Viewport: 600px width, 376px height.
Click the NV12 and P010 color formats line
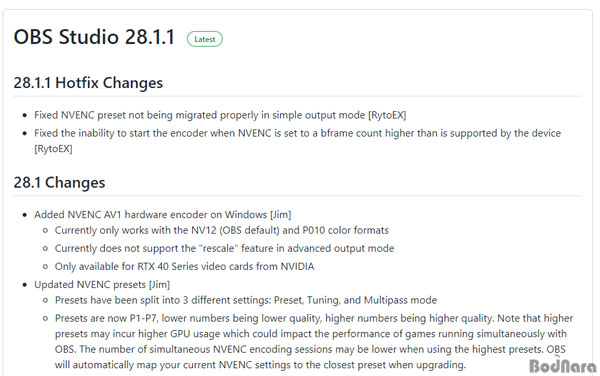point(222,230)
